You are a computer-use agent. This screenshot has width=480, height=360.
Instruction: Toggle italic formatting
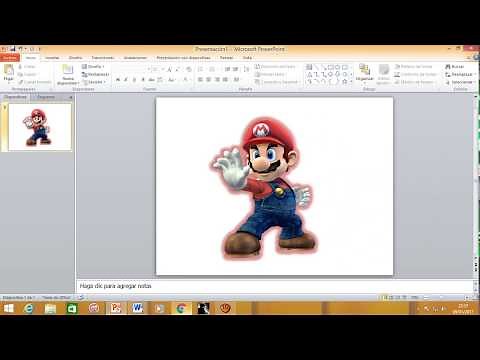126,80
